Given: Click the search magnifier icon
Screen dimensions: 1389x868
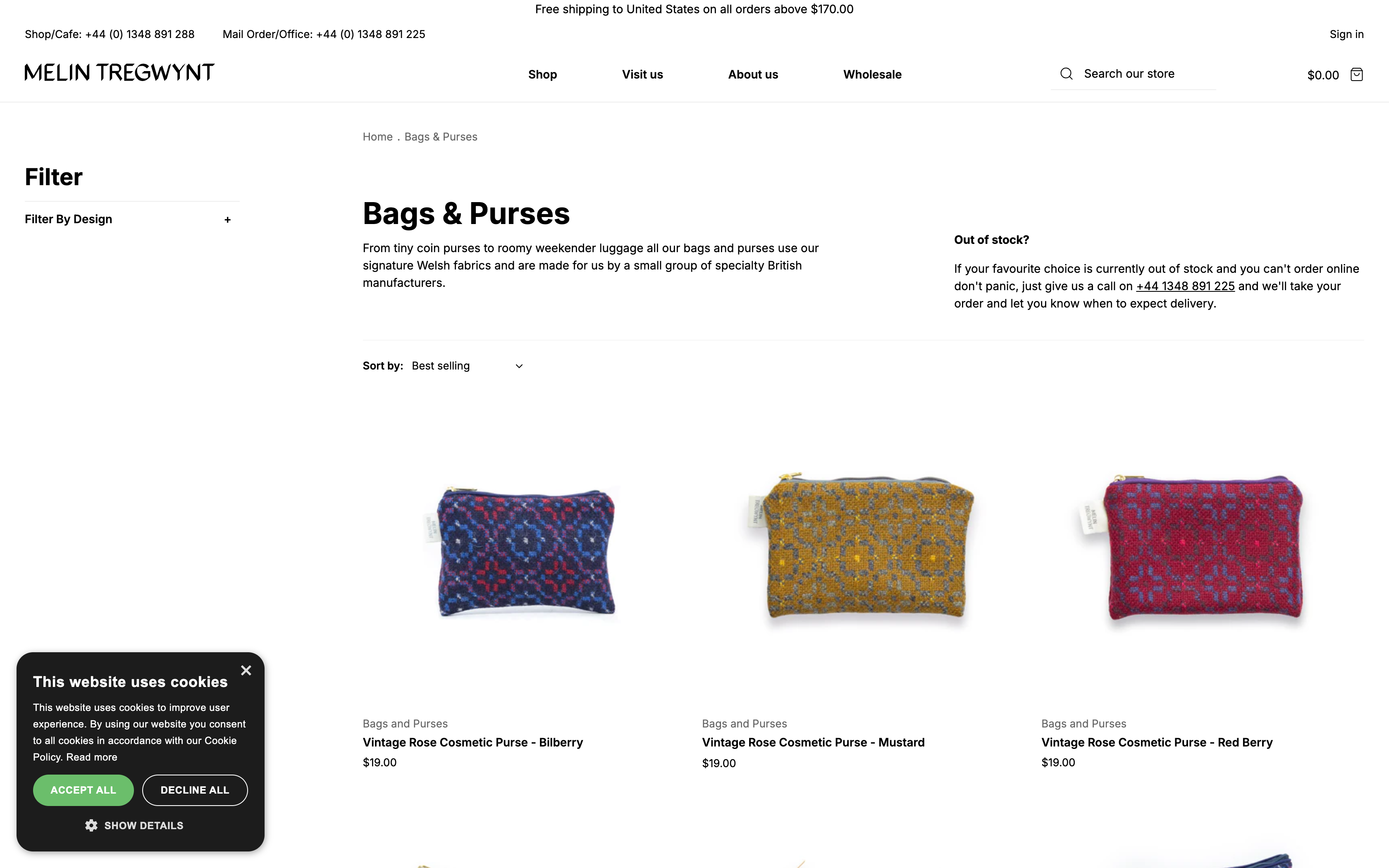Looking at the screenshot, I should pyautogui.click(x=1066, y=74).
